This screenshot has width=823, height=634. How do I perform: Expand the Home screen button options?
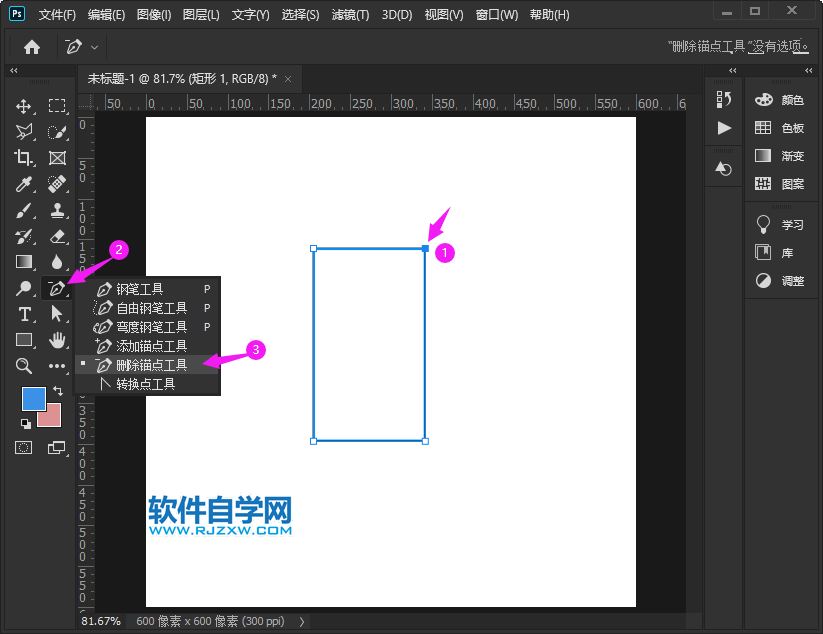[x=93, y=46]
